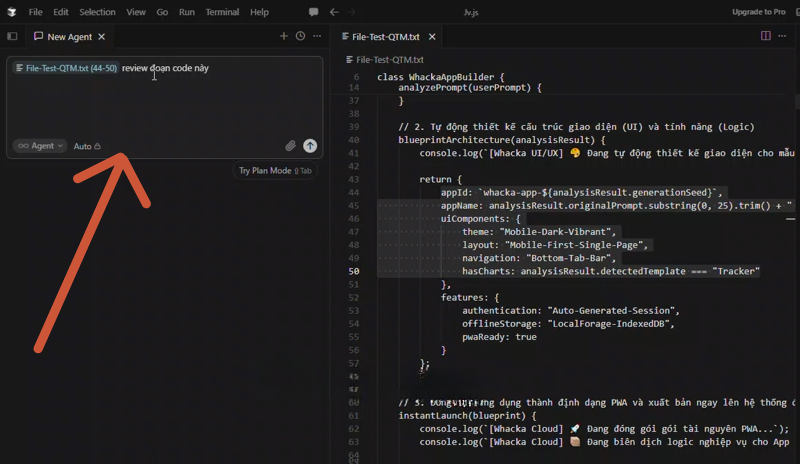Open the Selection menu
This screenshot has width=800, height=464.
point(97,12)
